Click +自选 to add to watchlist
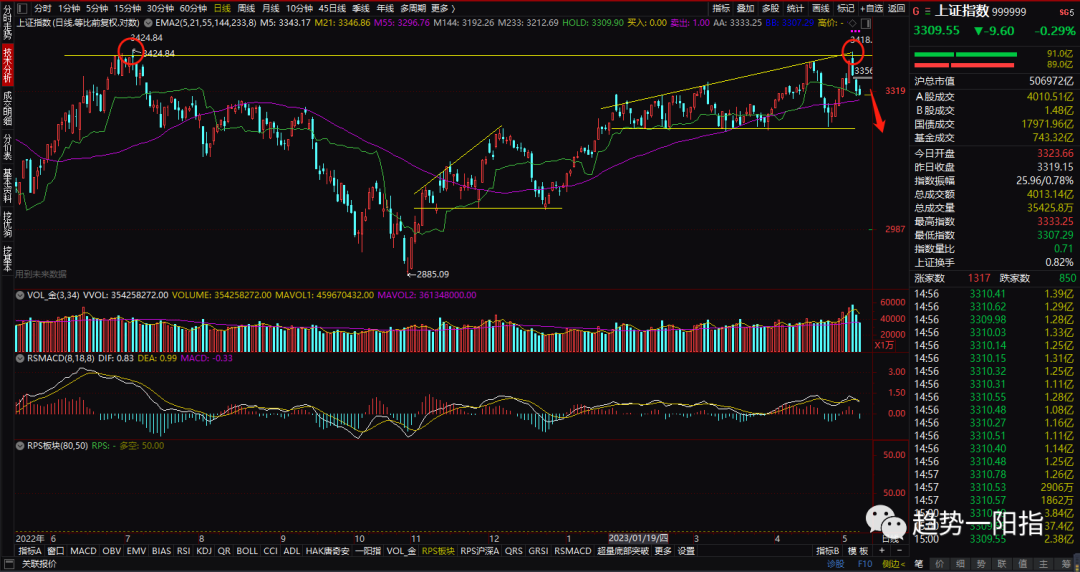This screenshot has height=572, width=1080. click(871, 8)
